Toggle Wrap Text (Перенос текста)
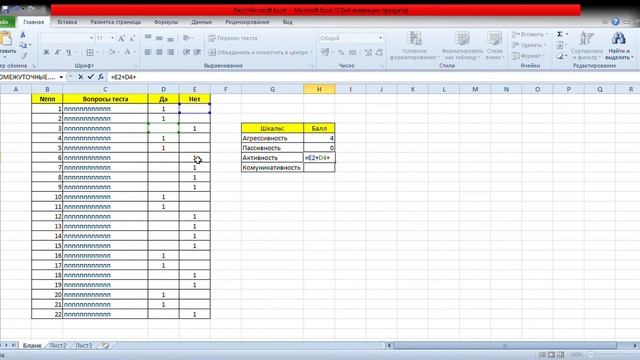640x360 pixels. (x=233, y=38)
